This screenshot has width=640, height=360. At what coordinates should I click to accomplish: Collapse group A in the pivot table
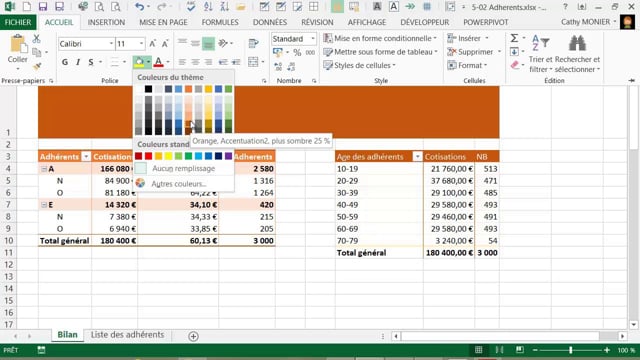[x=44, y=169]
